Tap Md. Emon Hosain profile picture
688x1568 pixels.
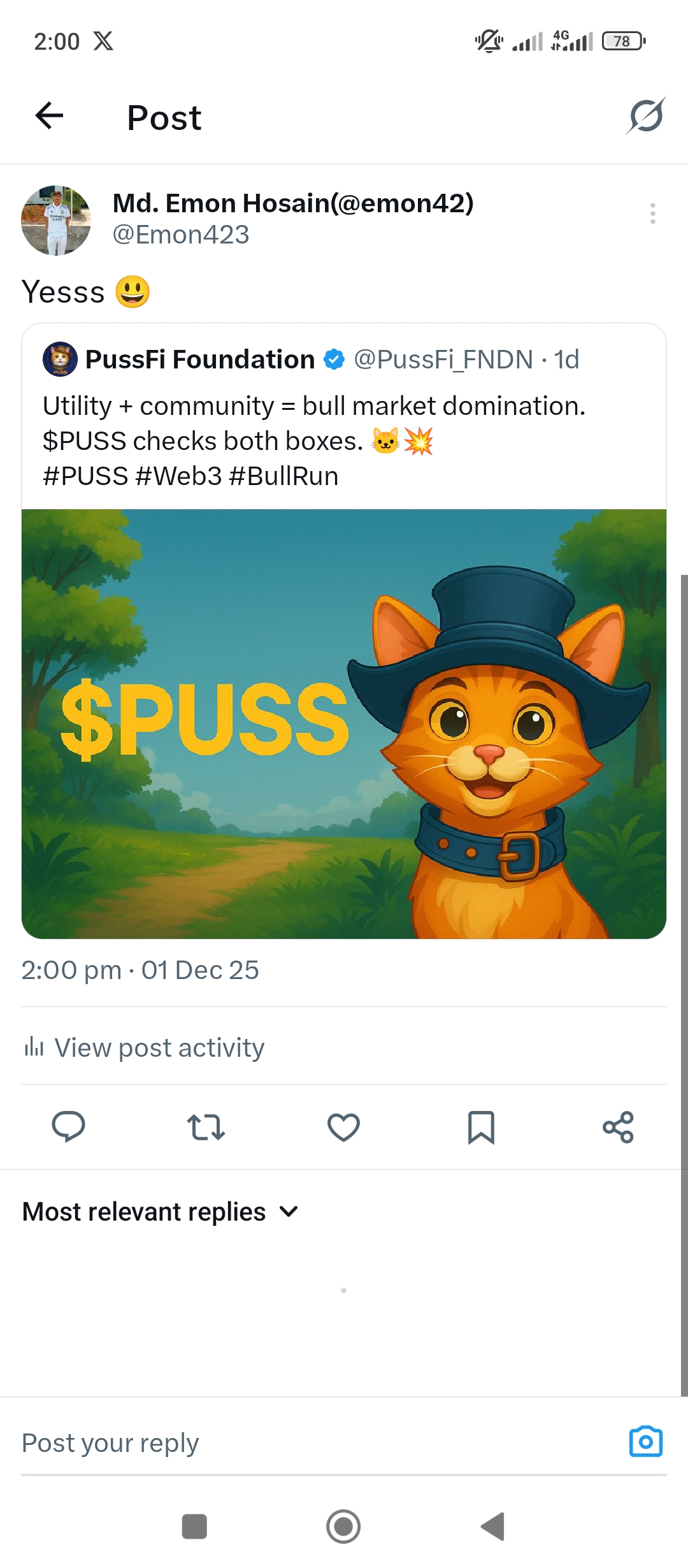point(56,221)
